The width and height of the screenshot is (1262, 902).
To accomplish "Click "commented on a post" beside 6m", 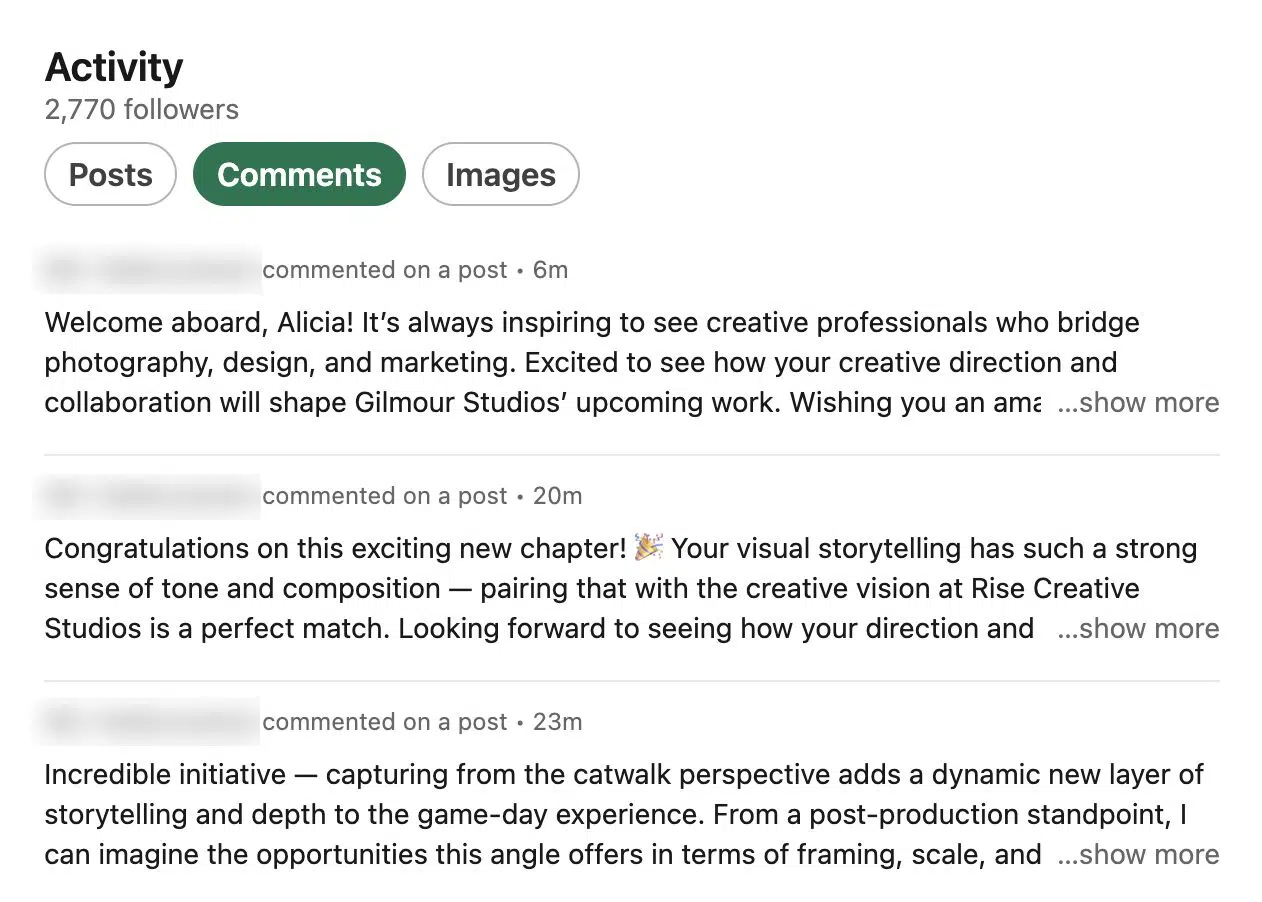I will coord(385,270).
